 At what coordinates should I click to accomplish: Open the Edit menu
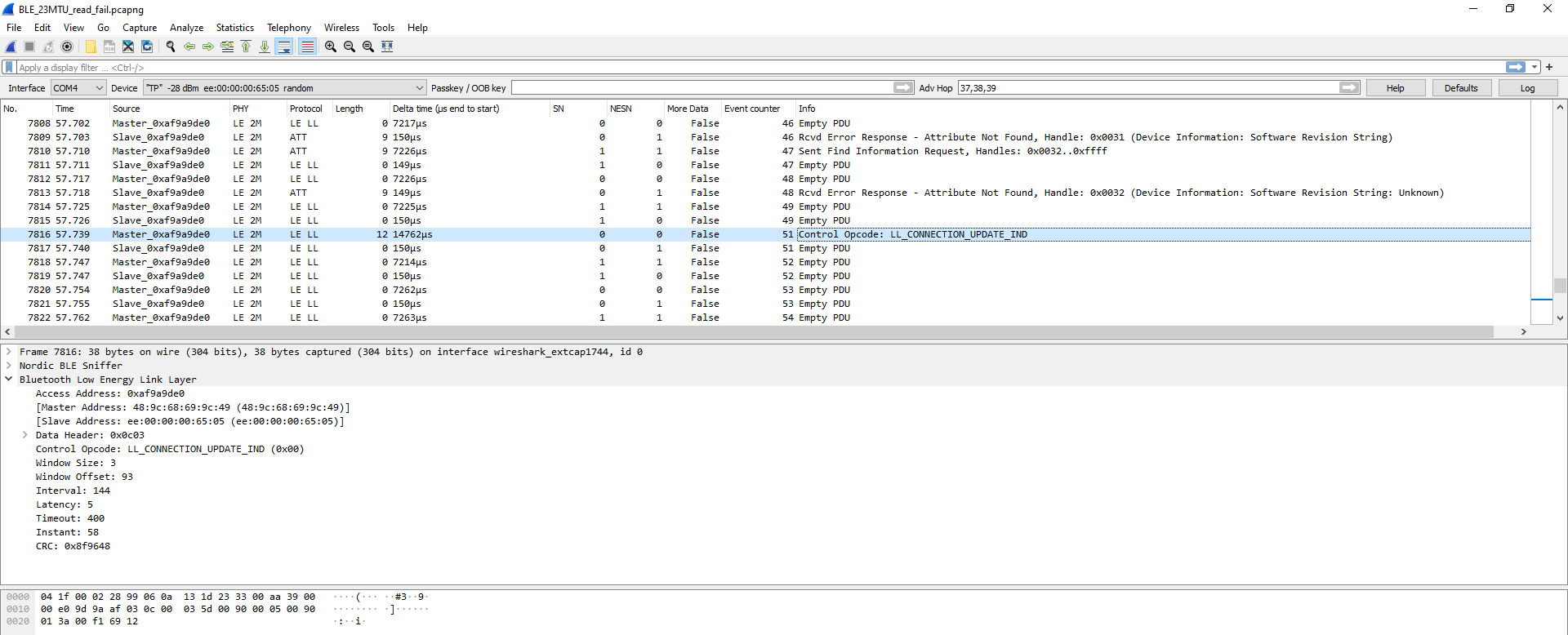click(42, 28)
